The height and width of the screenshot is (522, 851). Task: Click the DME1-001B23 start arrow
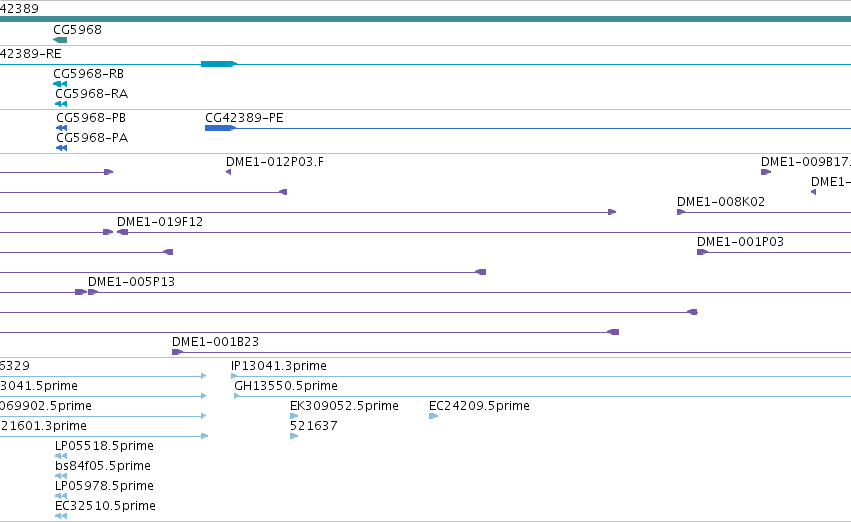pyautogui.click(x=177, y=352)
